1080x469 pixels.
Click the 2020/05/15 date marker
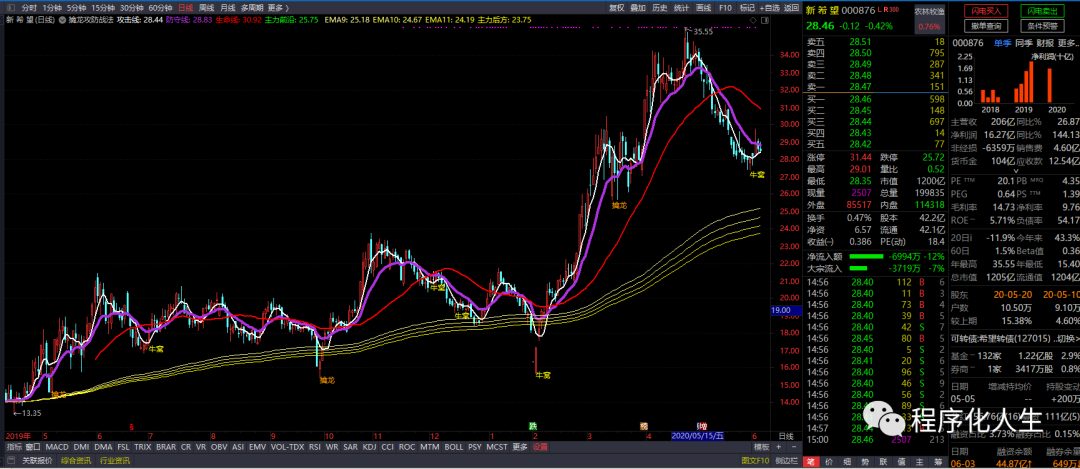pyautogui.click(x=698, y=435)
